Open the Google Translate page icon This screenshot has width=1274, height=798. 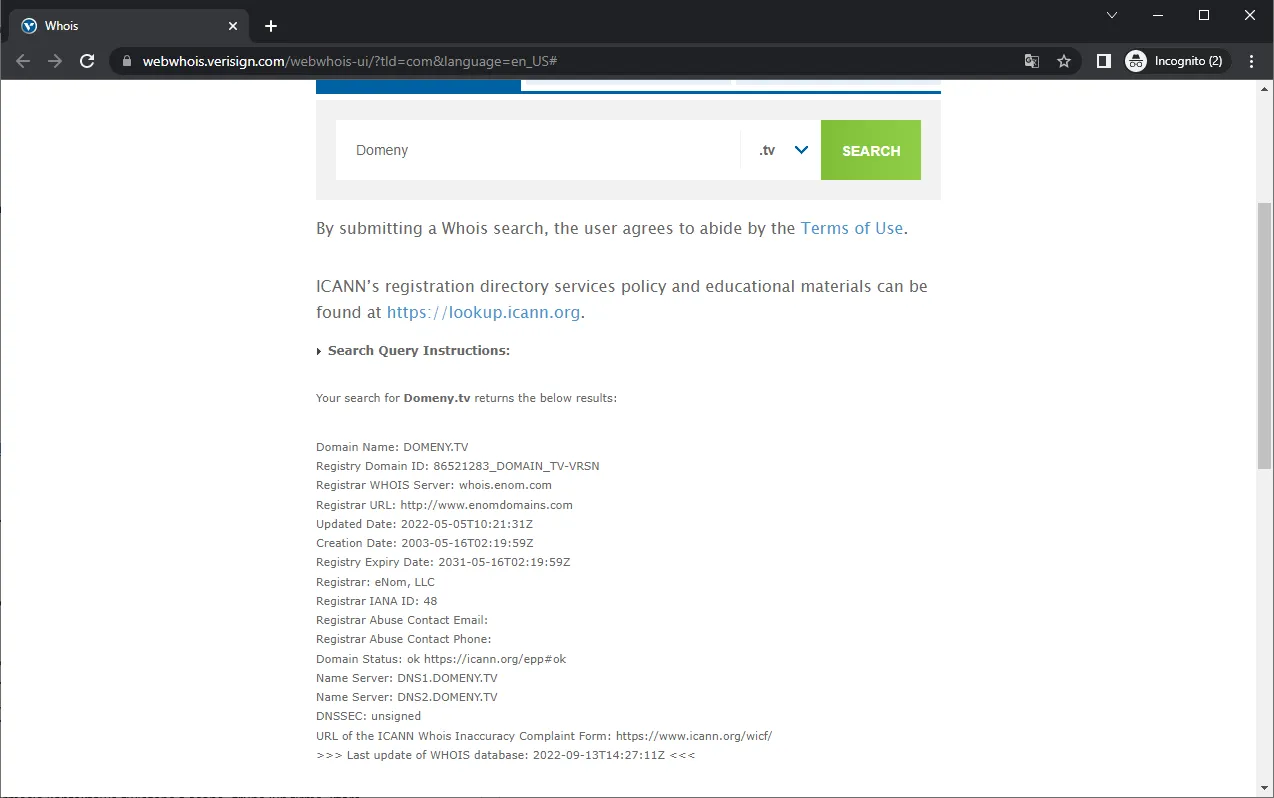[x=1031, y=61]
